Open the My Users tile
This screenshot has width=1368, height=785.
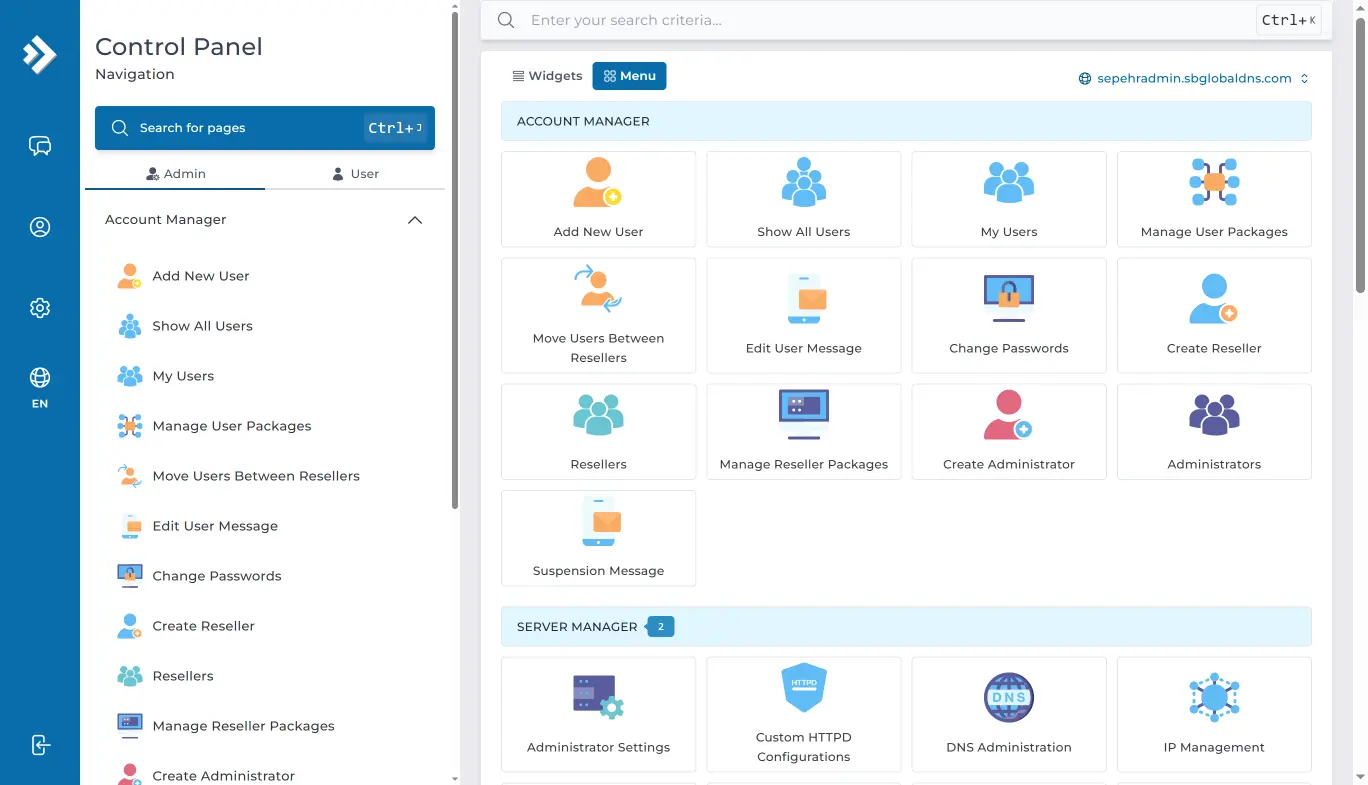point(1009,199)
